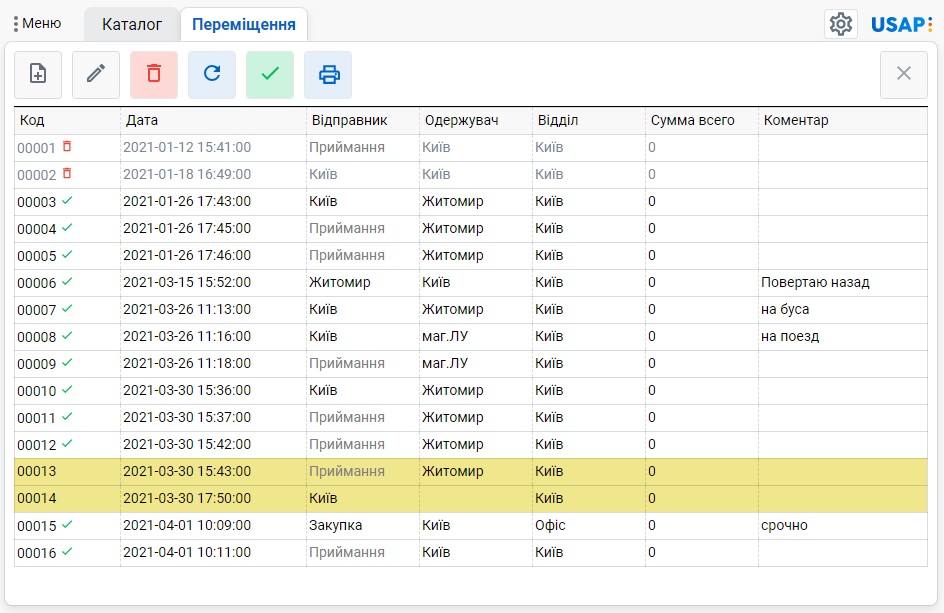Click sender 'Закупка' in row 00015
944x613 pixels.
[x=336, y=526]
